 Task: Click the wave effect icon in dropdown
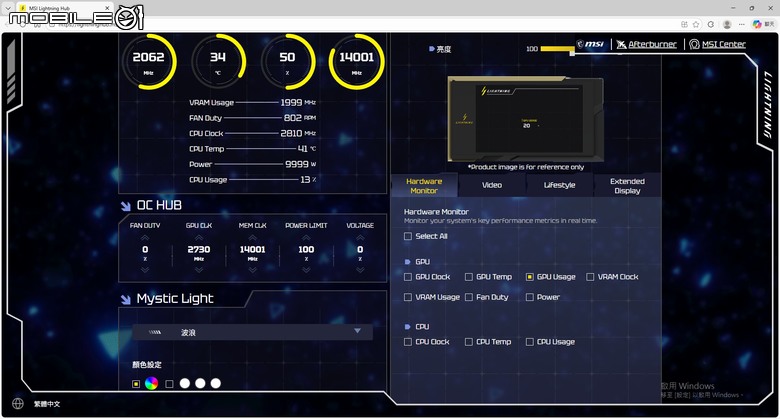155,332
